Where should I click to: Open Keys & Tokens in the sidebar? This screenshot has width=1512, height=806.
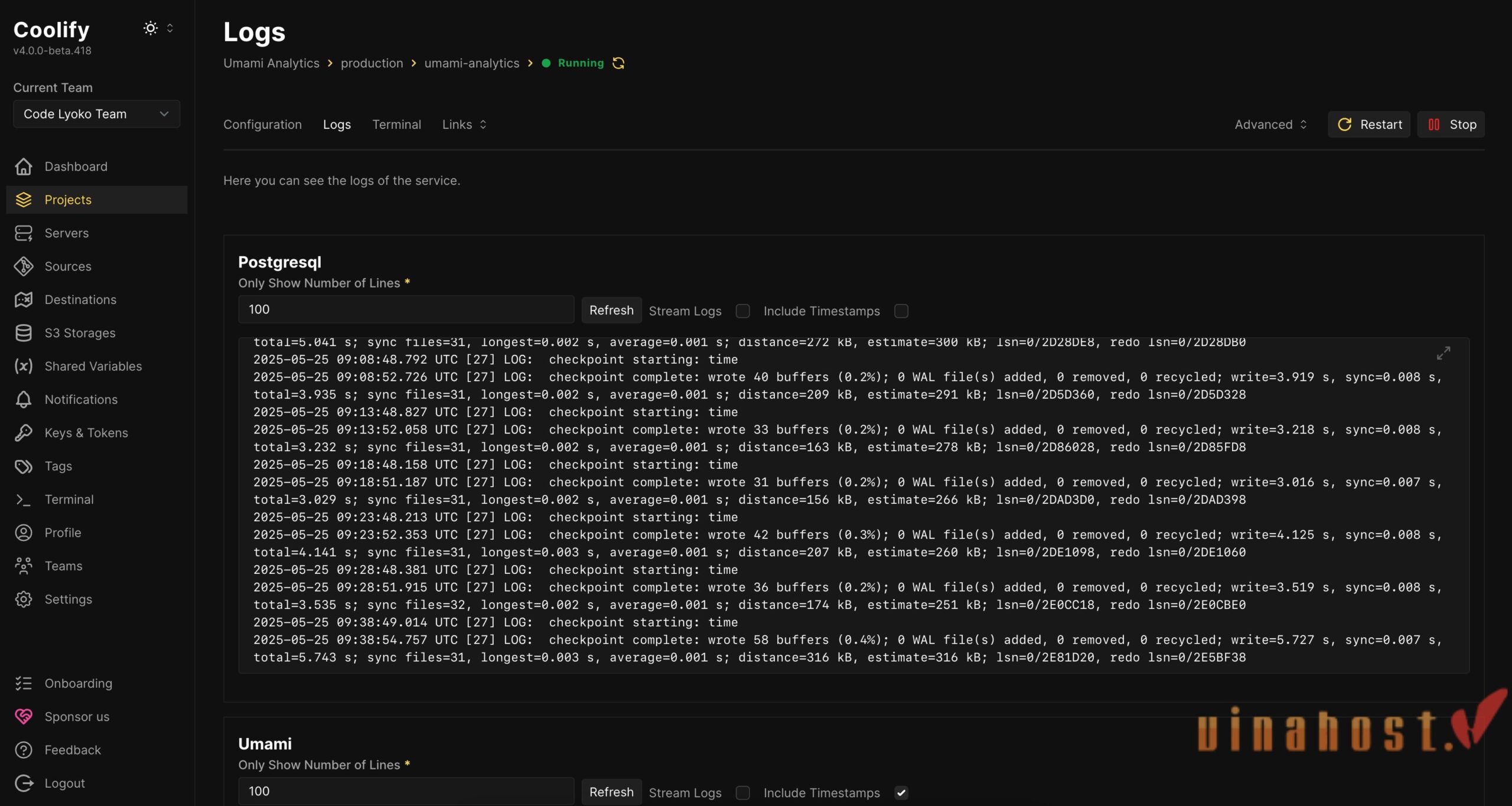96,433
